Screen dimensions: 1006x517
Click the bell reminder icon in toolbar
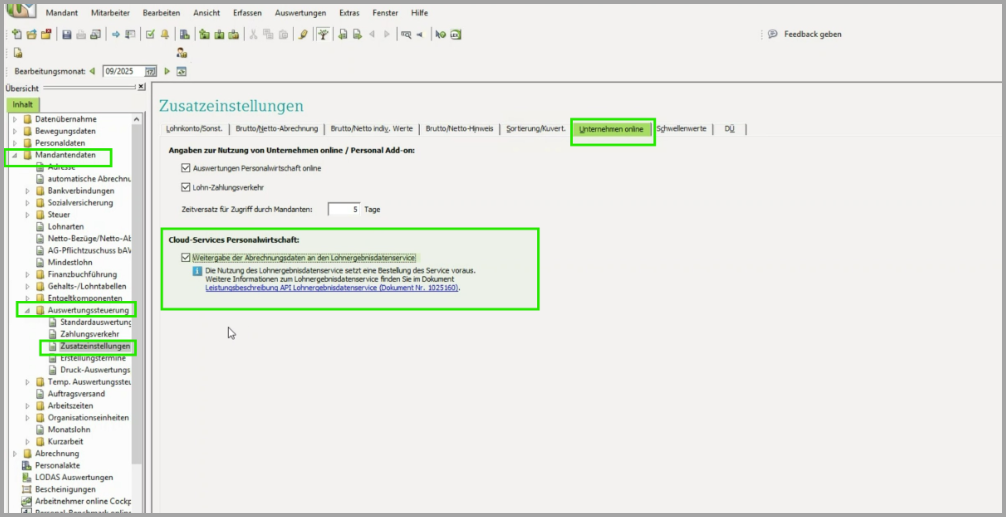165,34
